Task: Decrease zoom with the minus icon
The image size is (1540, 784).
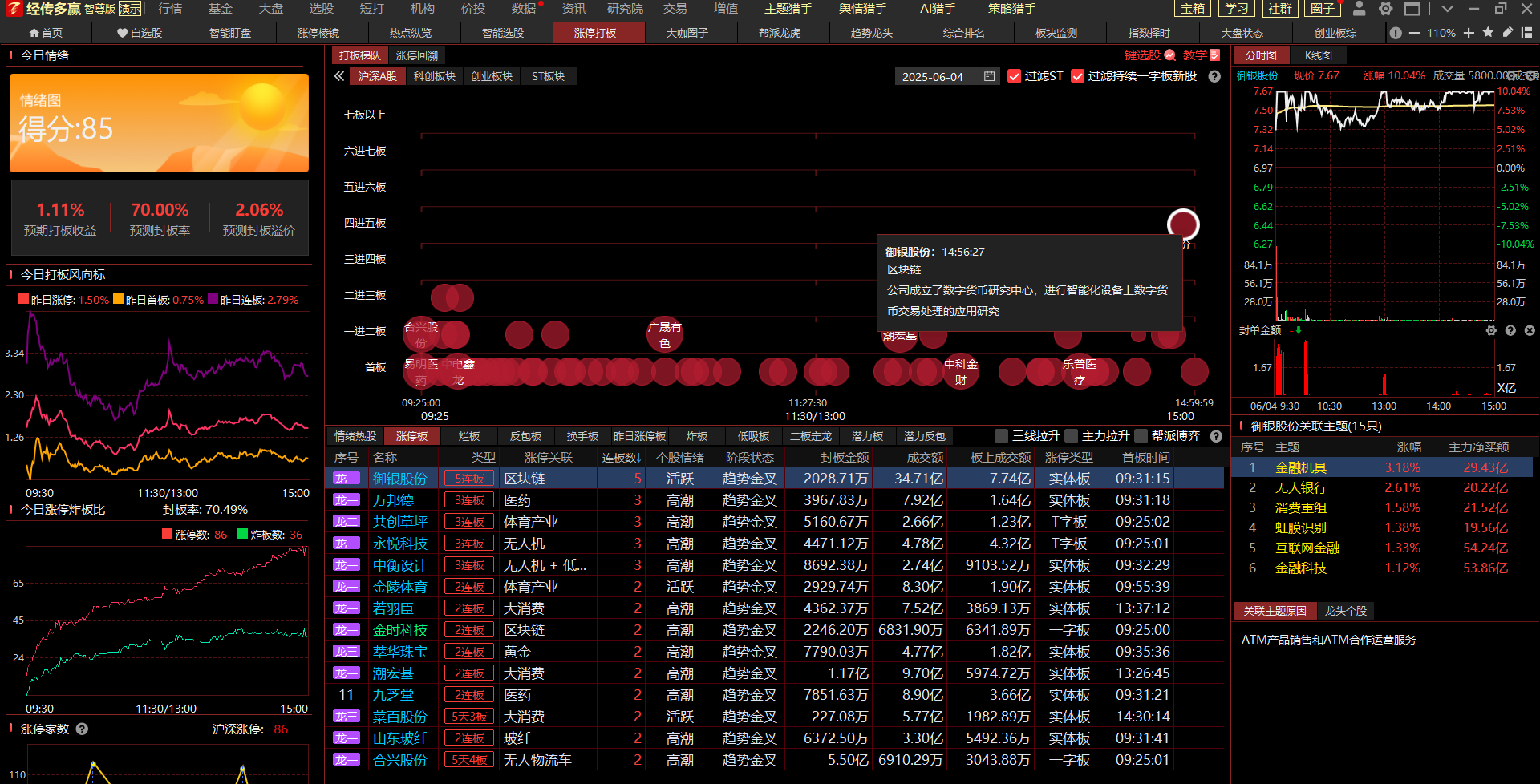Action: pos(1414,33)
